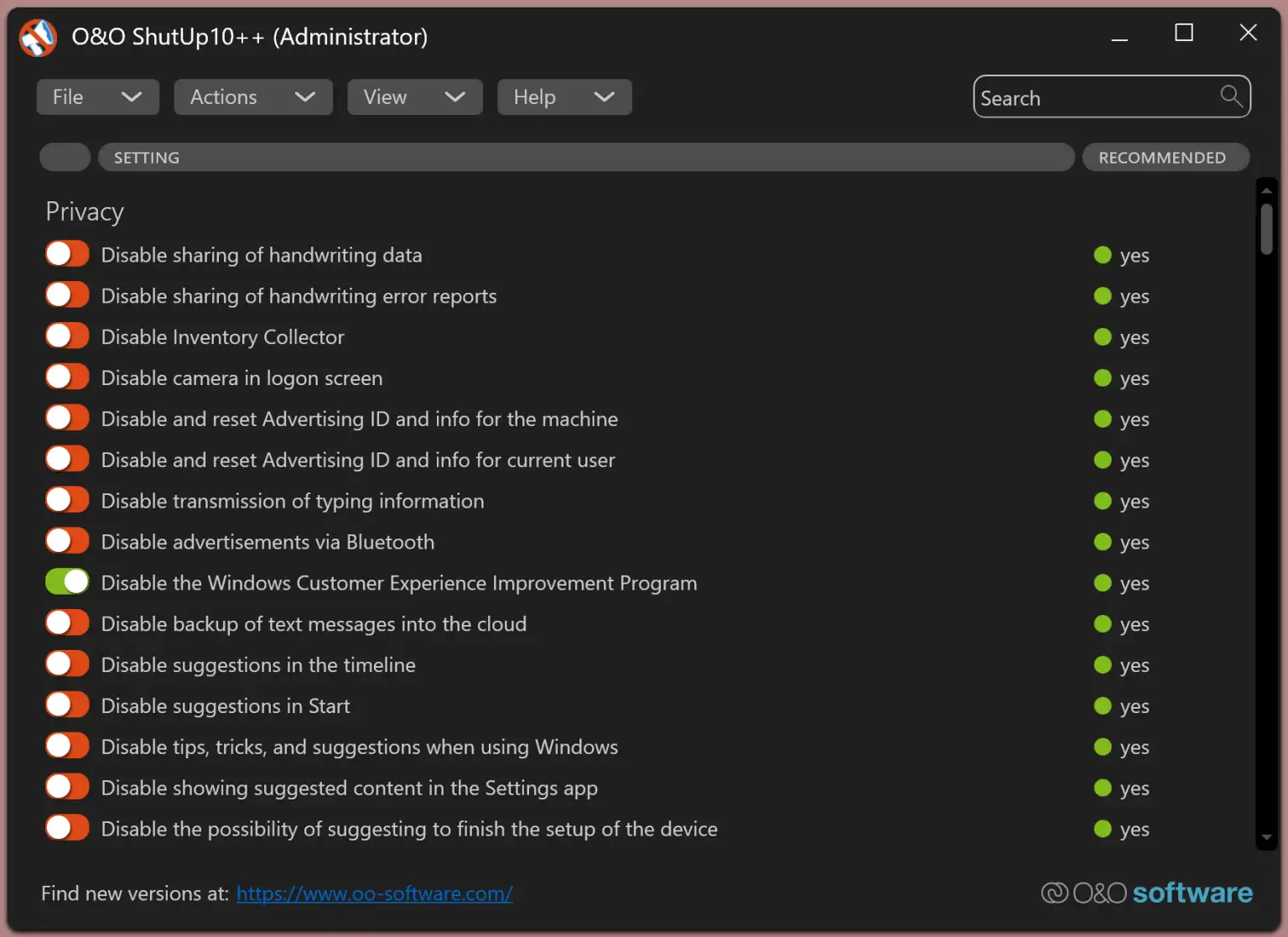Click the O&O ShutUp10++ app logo icon
1288x937 pixels.
point(38,37)
